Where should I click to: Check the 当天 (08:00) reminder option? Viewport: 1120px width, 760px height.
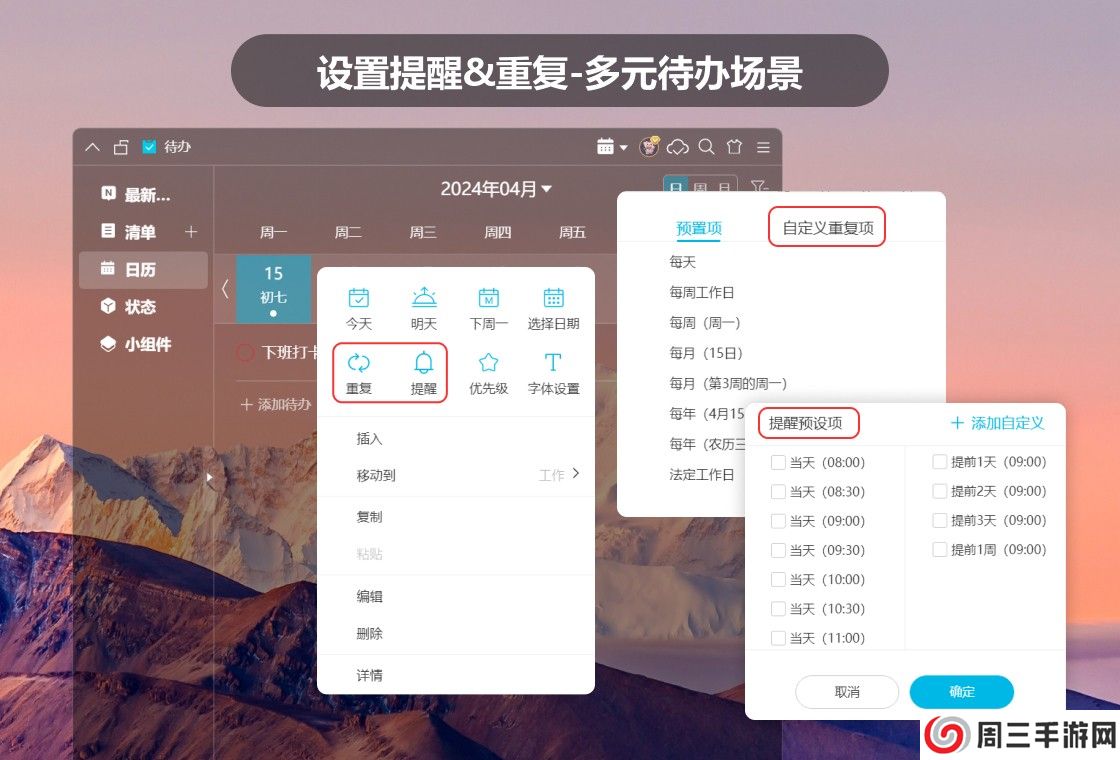pos(778,462)
